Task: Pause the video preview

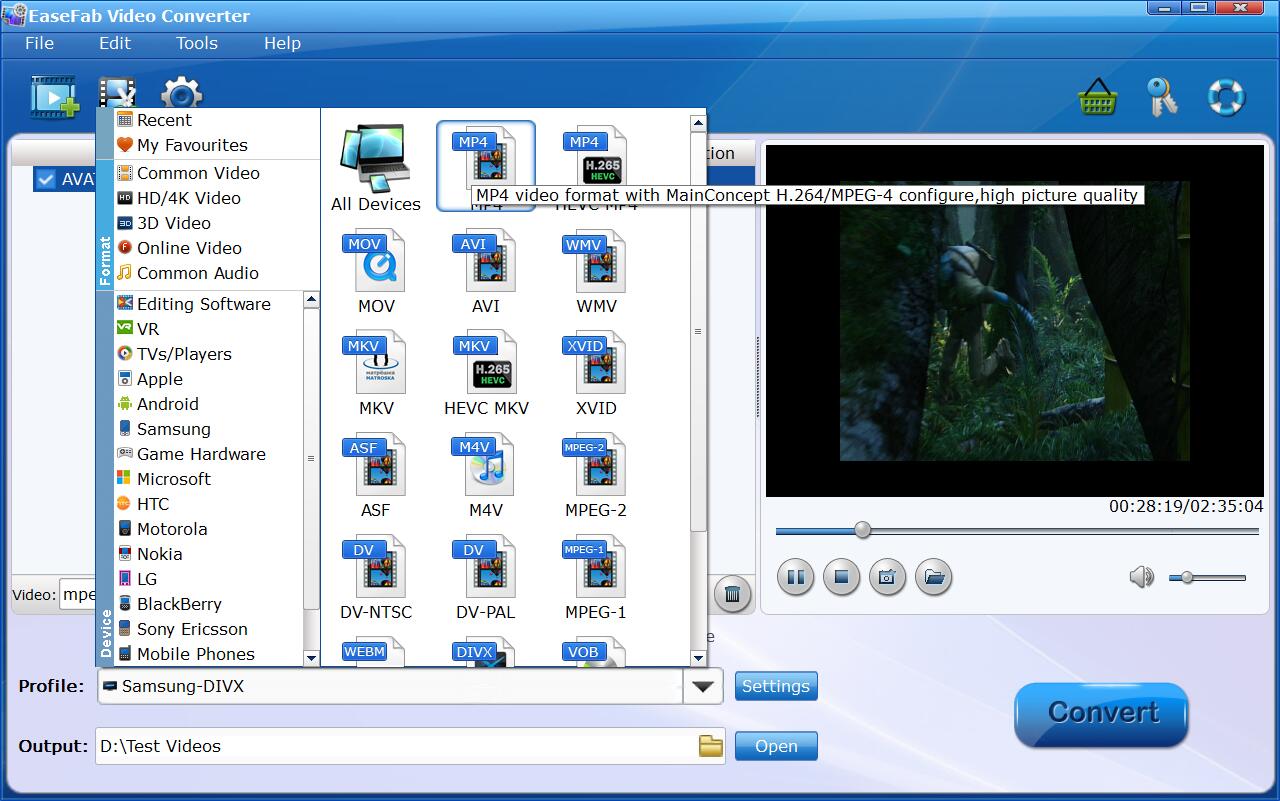Action: [x=795, y=577]
